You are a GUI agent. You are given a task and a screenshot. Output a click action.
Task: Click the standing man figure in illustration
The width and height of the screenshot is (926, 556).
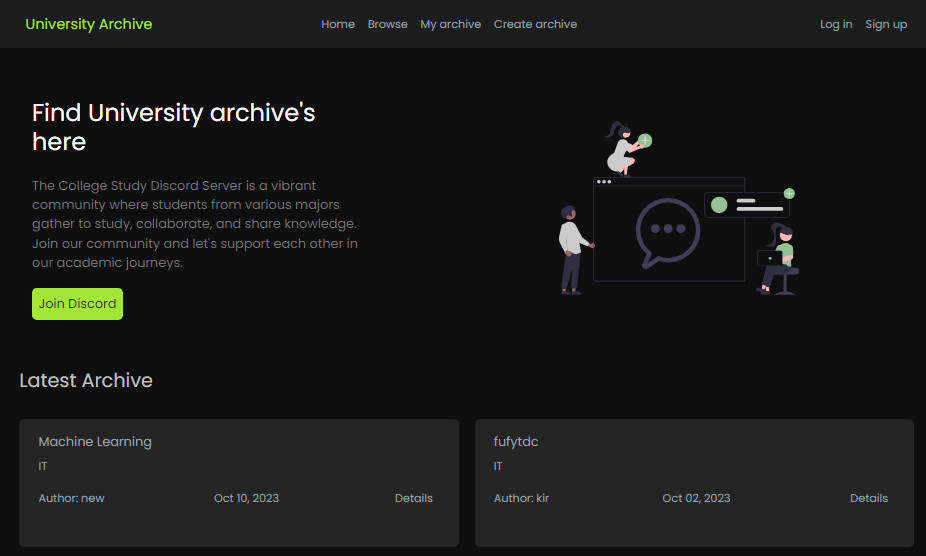572,250
